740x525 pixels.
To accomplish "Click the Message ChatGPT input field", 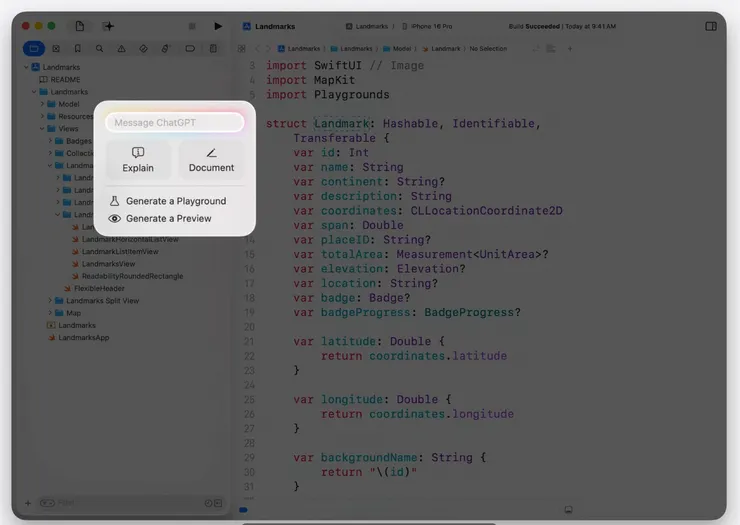I will (175, 123).
